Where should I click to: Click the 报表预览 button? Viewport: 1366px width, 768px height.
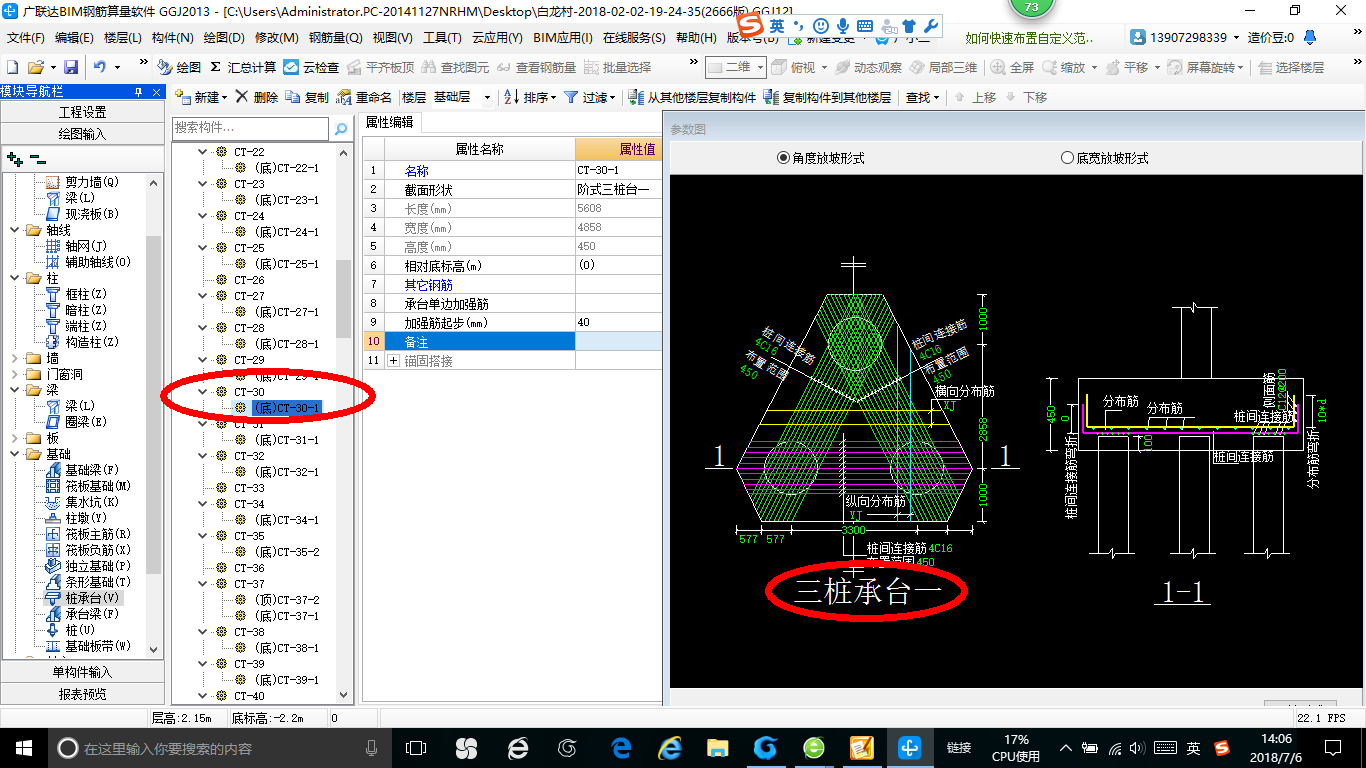[82, 694]
